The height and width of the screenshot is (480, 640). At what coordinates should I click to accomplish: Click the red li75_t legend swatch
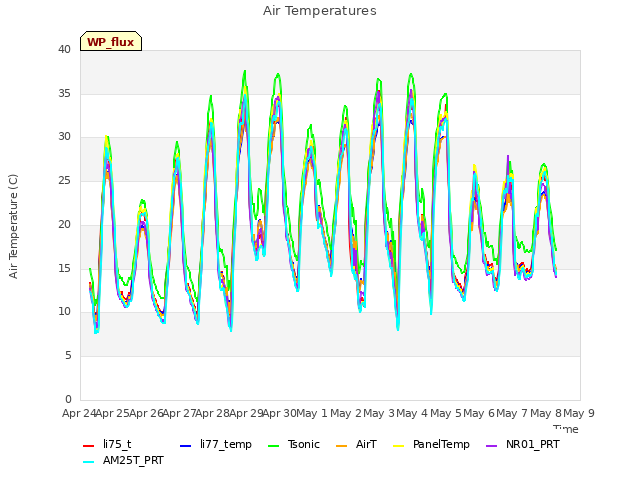[x=89, y=445]
